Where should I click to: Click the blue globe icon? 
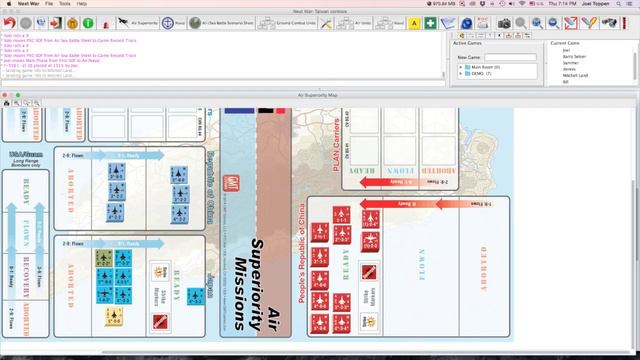coord(466,23)
